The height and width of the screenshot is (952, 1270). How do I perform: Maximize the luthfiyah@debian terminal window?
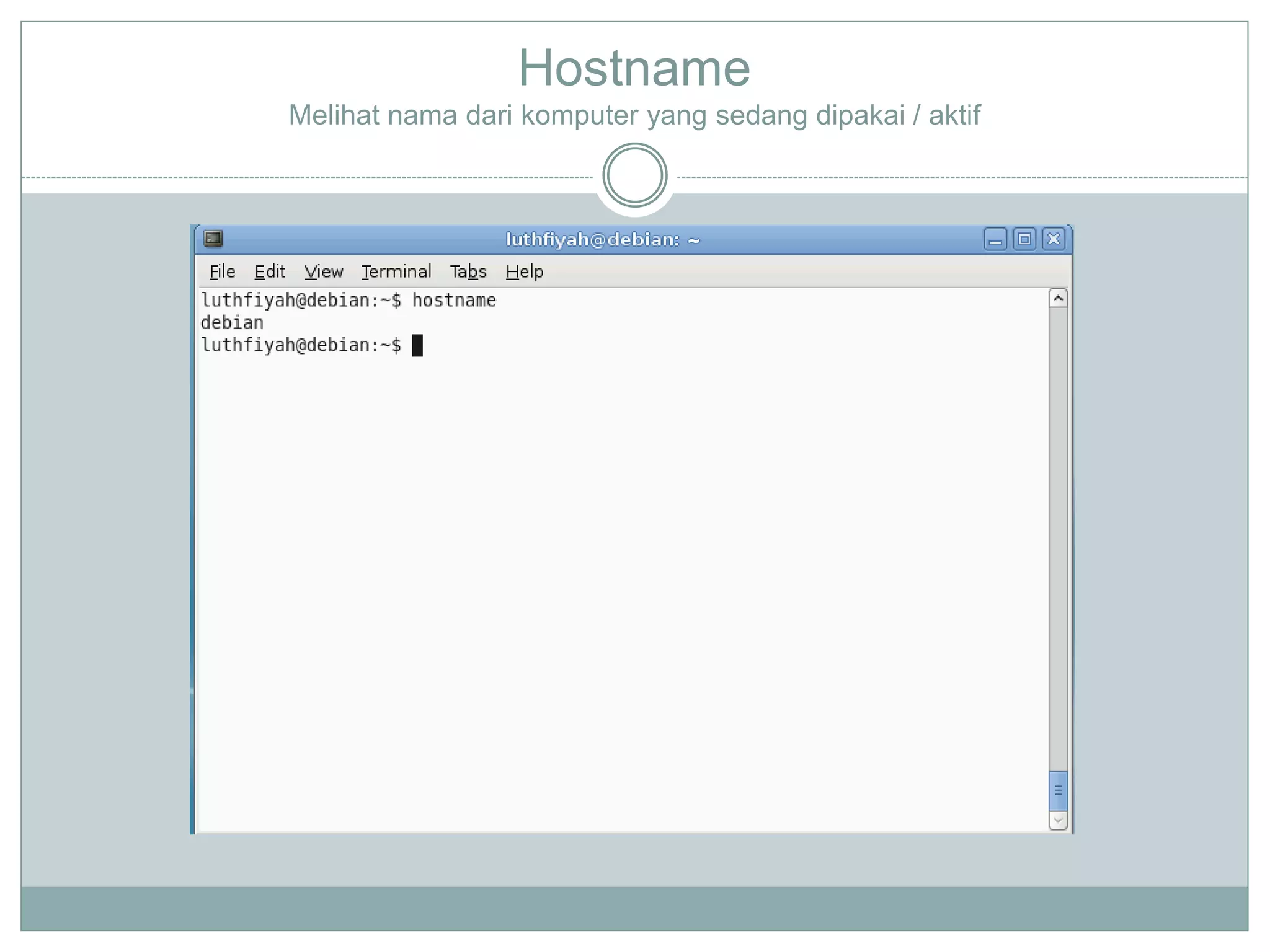1024,239
